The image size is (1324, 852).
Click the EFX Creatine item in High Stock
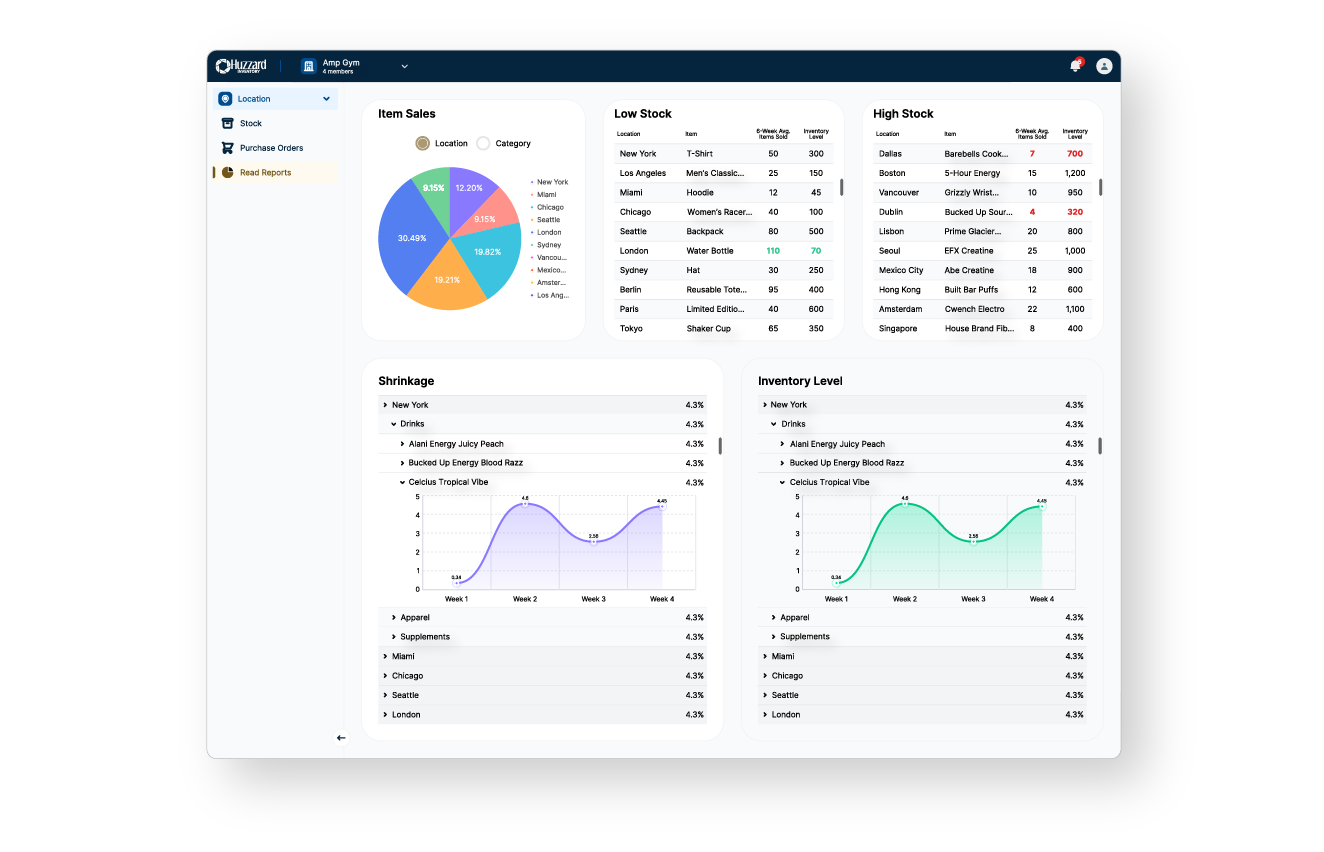pos(970,251)
